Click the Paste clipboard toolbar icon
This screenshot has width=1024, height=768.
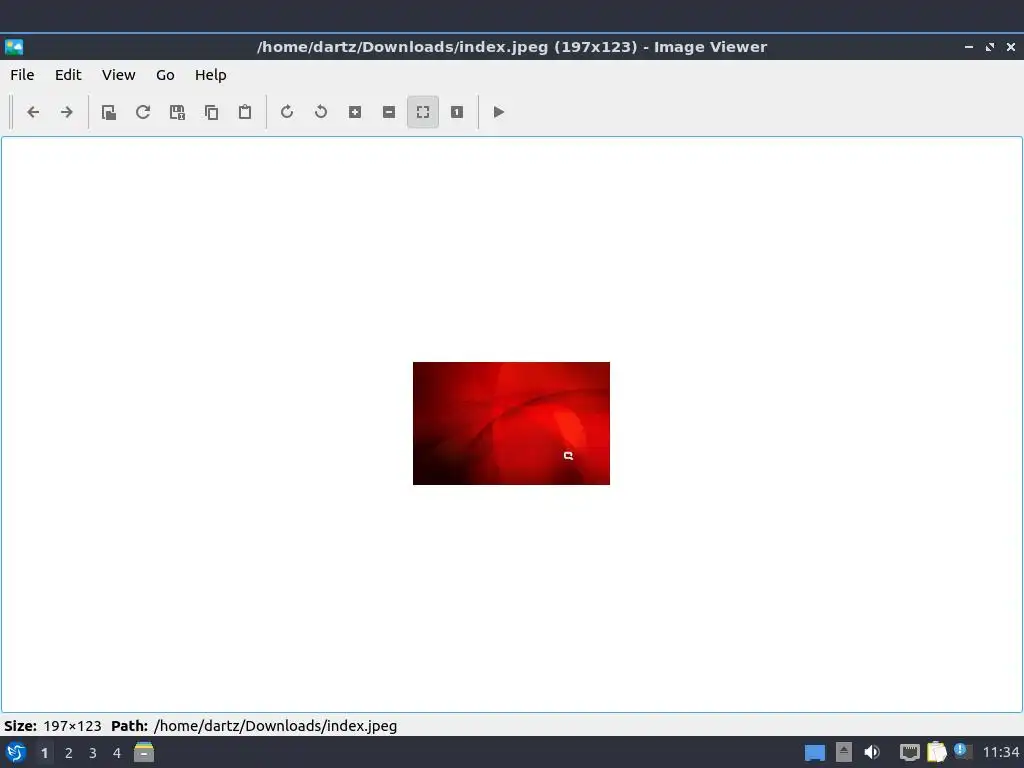pos(245,112)
